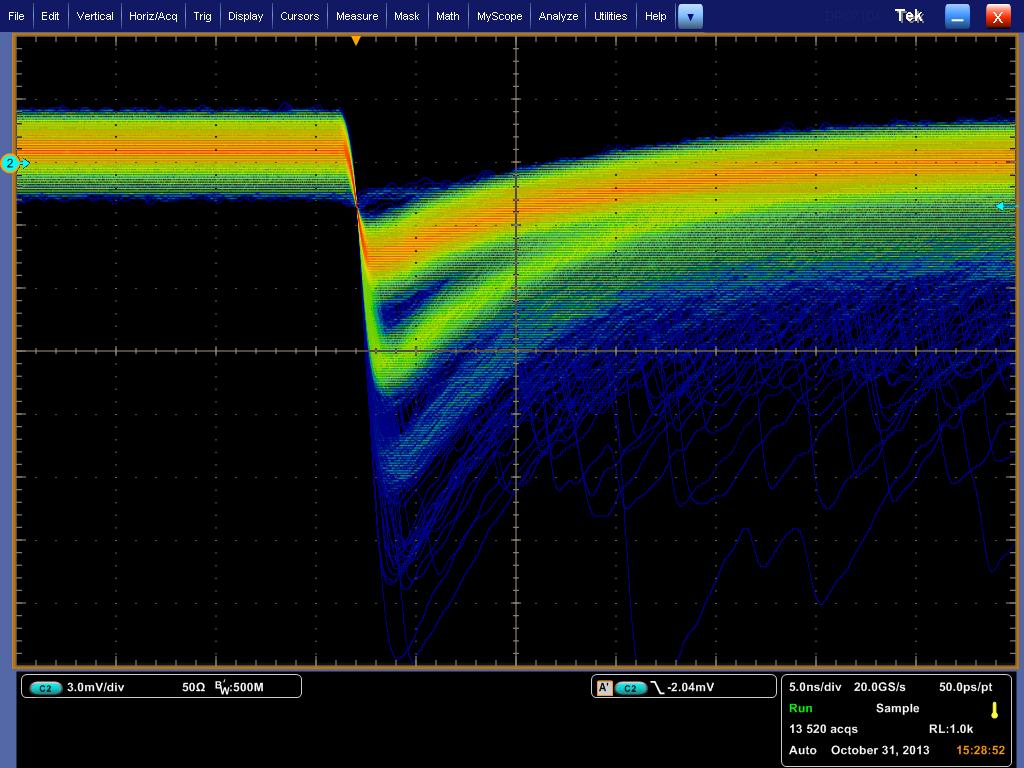Click the Tek logo
Screen dimensions: 1024x768
[909, 16]
